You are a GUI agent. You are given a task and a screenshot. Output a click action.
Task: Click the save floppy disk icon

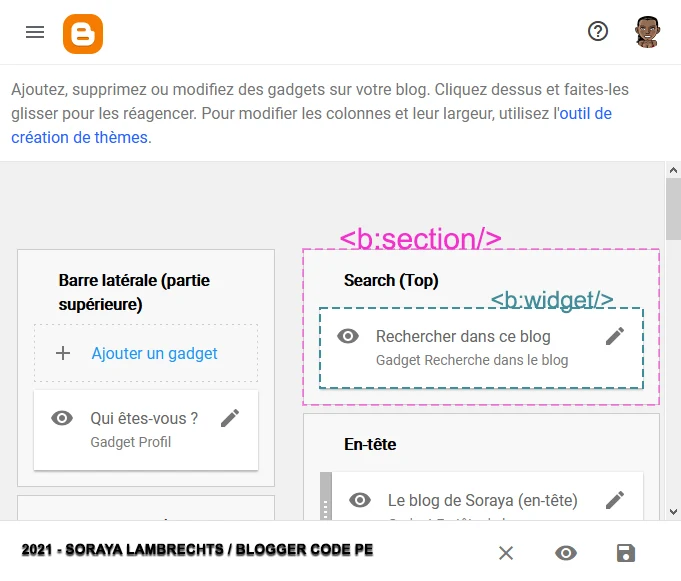(x=626, y=553)
